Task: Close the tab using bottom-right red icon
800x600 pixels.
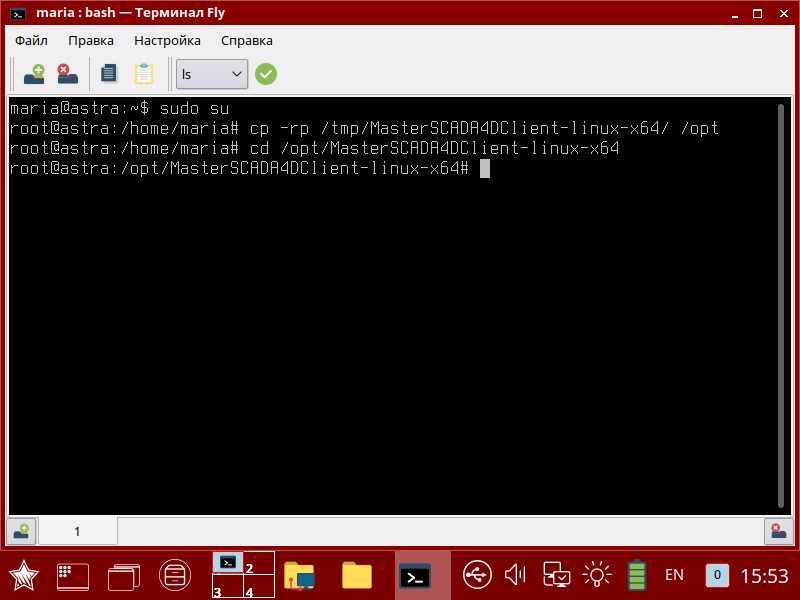Action: (778, 531)
